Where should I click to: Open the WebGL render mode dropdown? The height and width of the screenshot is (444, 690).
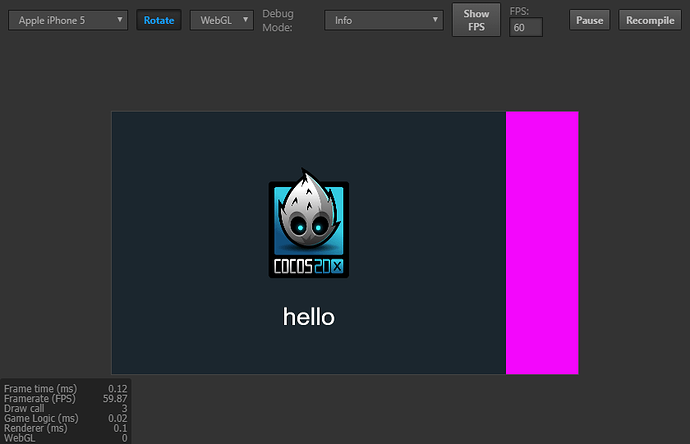click(x=222, y=20)
